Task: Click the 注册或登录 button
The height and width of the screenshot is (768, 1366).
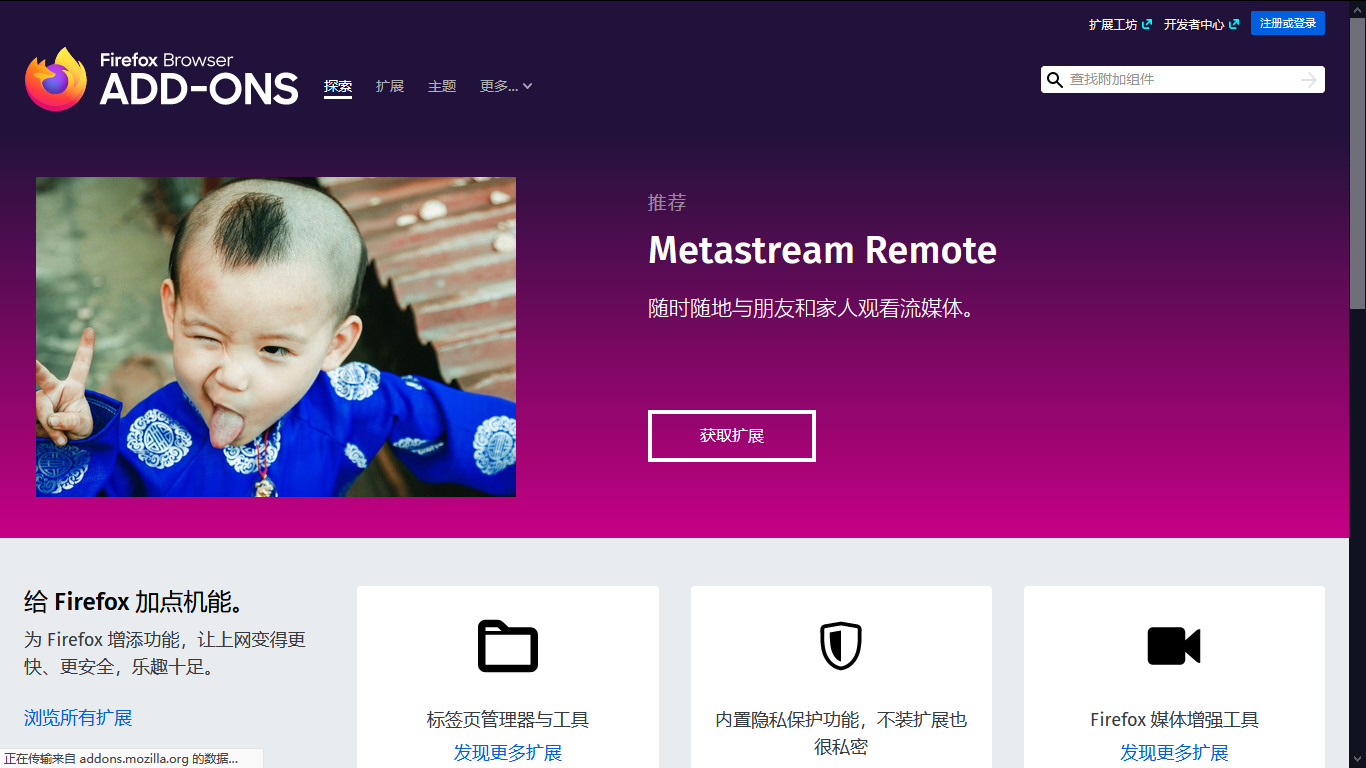Action: click(x=1288, y=23)
